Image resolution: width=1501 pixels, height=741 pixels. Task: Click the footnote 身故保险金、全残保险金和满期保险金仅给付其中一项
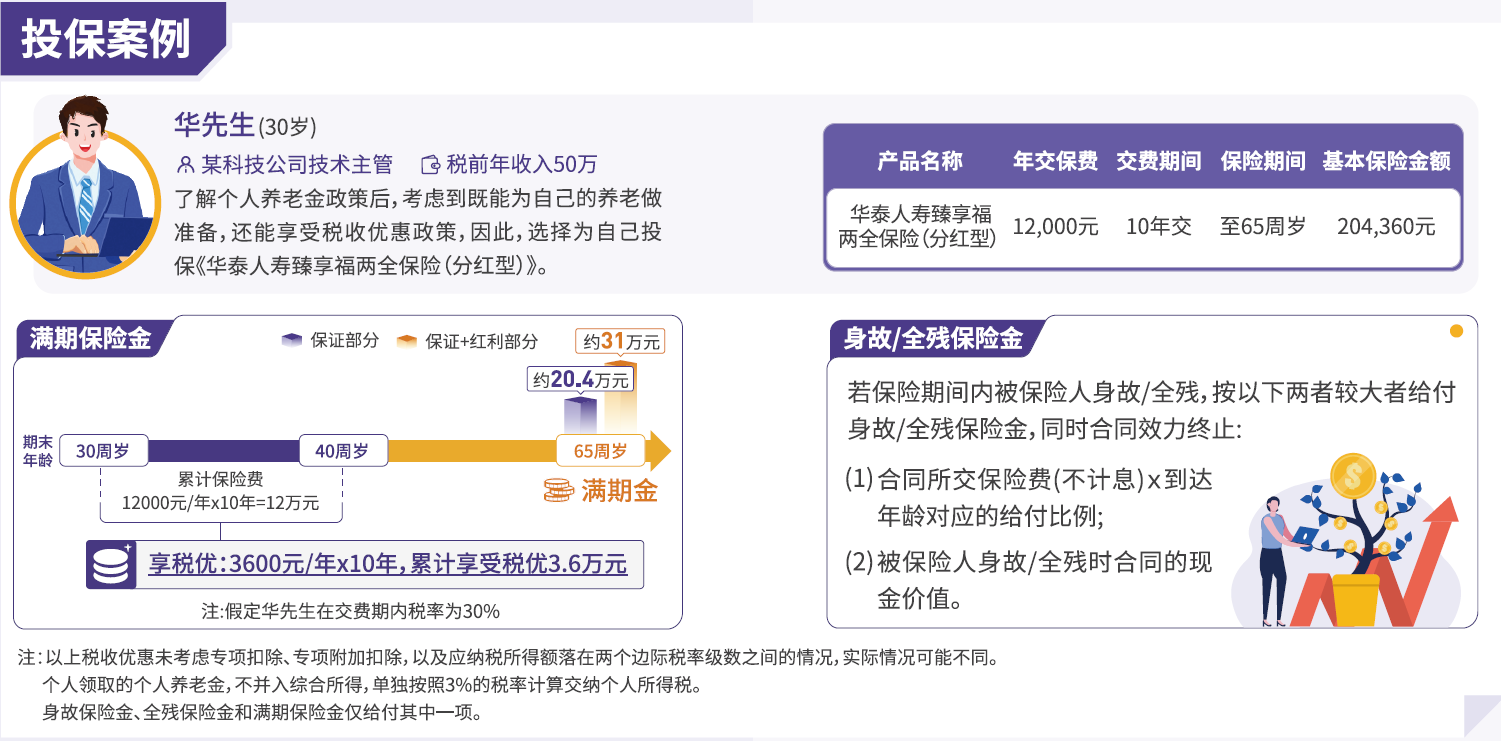click(x=263, y=713)
